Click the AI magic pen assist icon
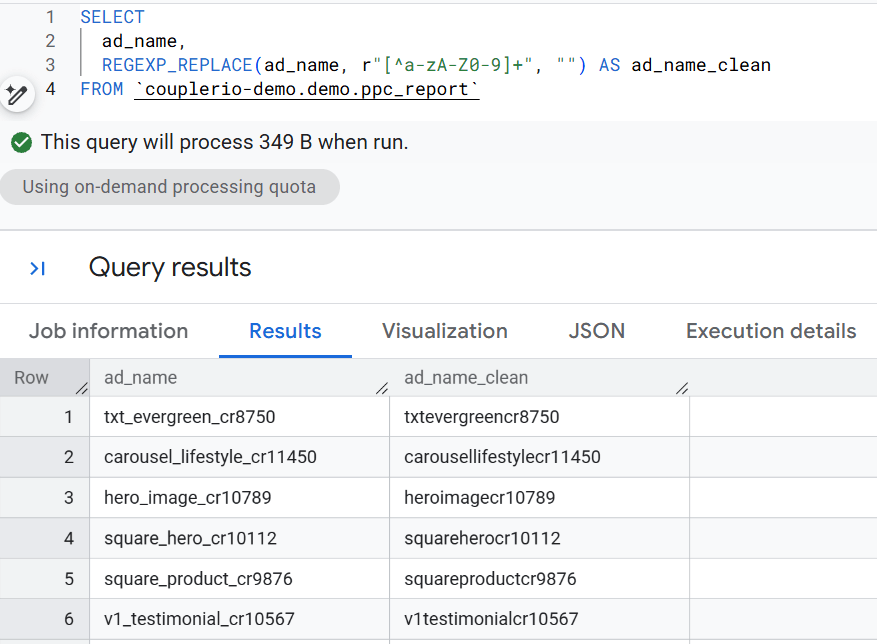Image resolution: width=877 pixels, height=644 pixels. (x=17, y=94)
